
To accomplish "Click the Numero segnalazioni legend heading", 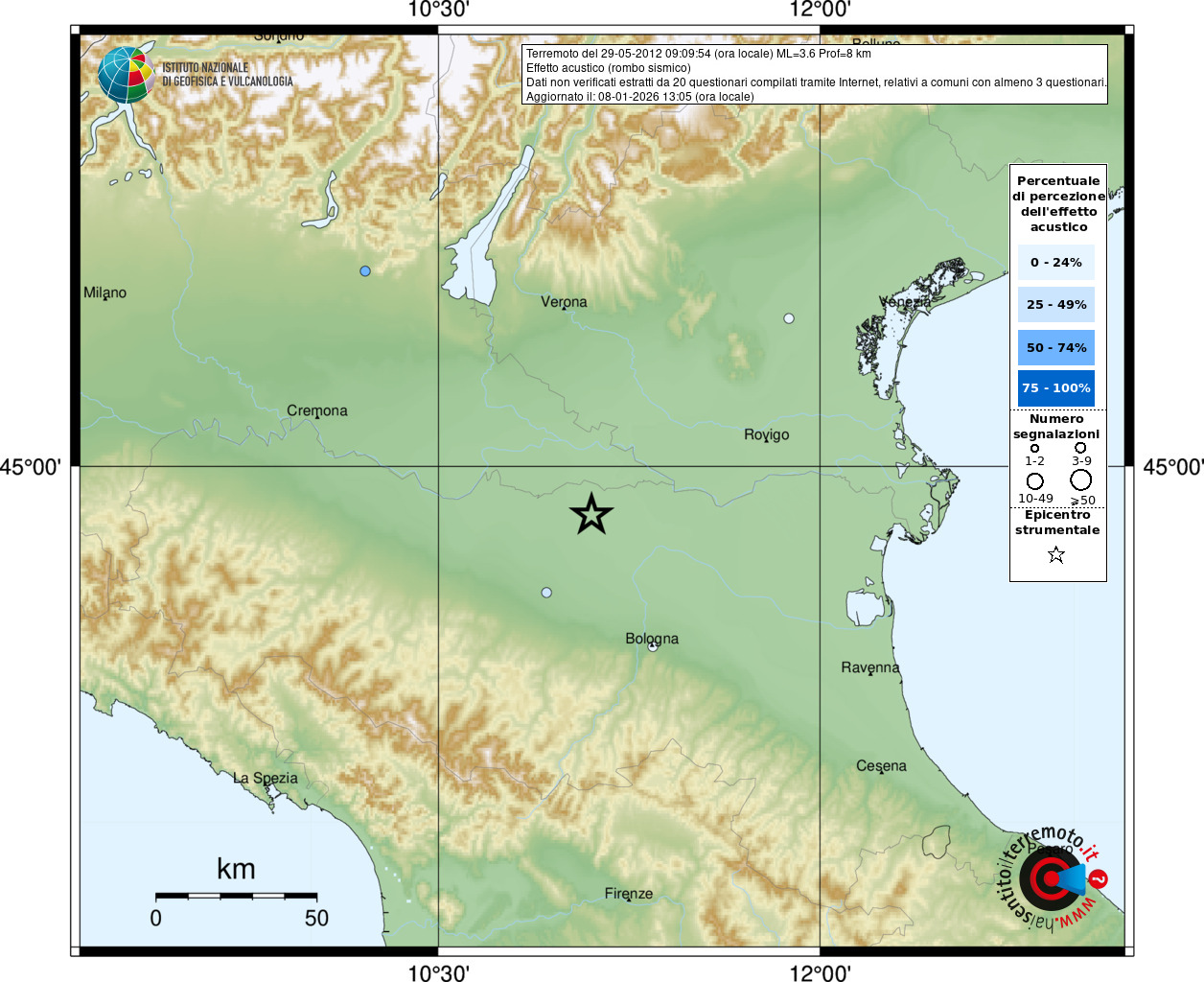I will (x=1056, y=427).
